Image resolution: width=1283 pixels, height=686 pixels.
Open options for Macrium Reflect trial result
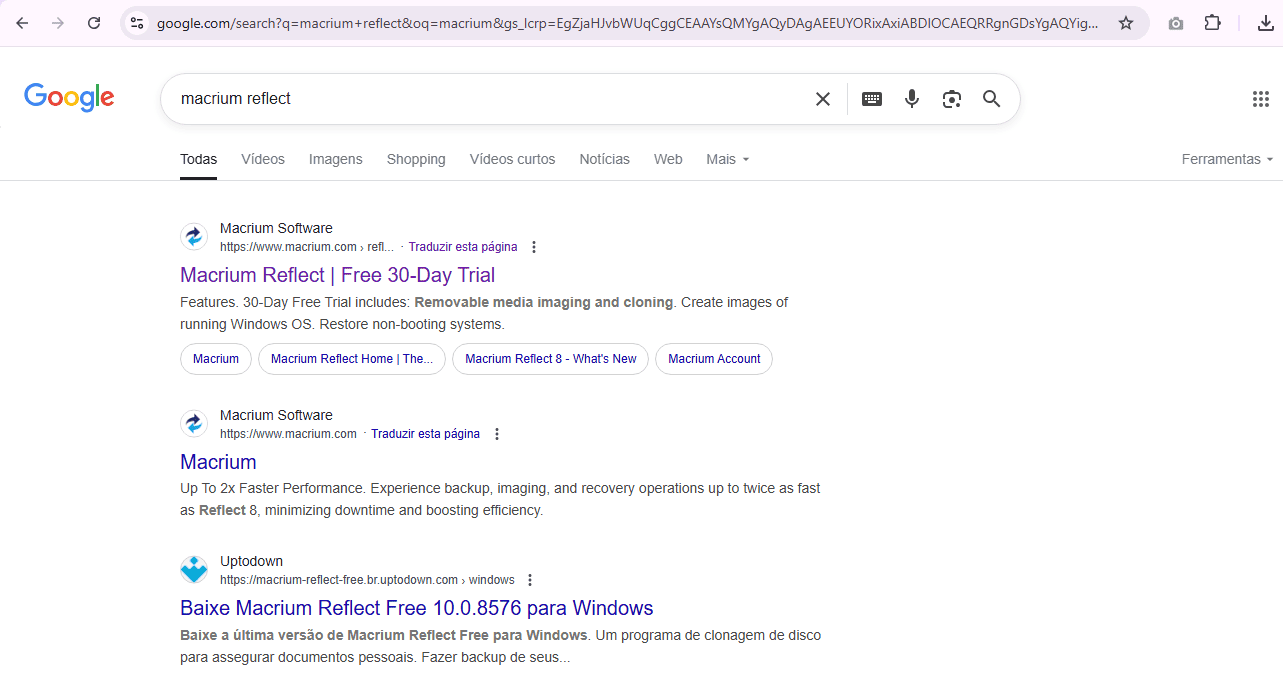(534, 247)
